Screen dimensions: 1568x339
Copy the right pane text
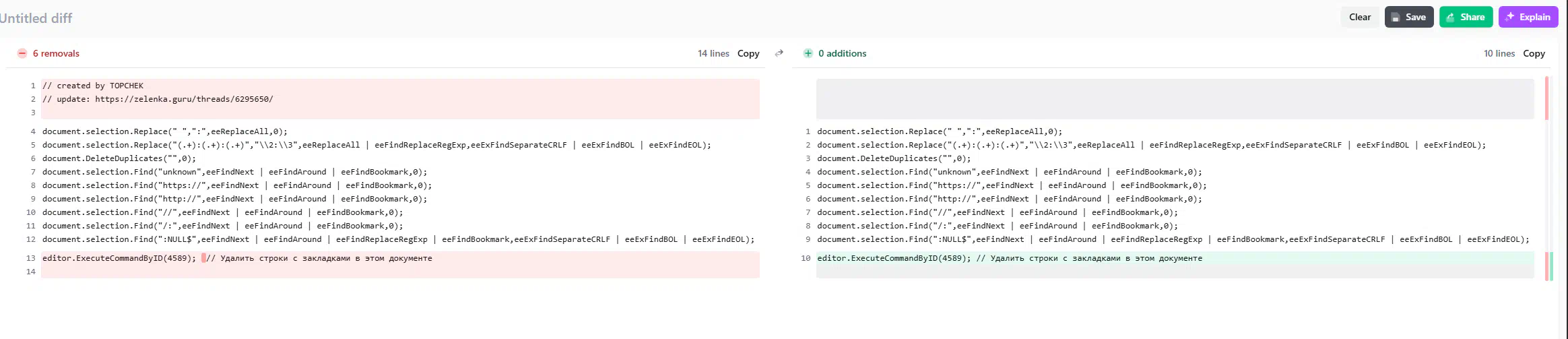tap(1534, 53)
